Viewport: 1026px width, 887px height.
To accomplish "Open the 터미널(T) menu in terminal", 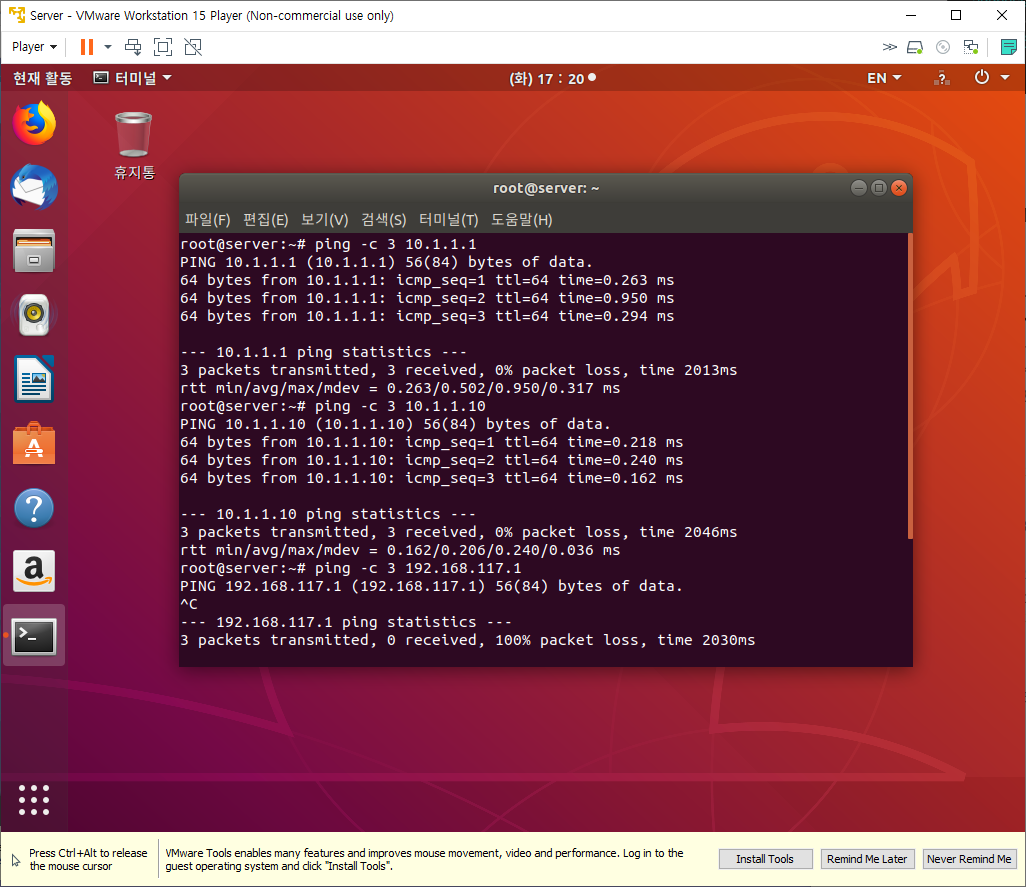I will [449, 220].
